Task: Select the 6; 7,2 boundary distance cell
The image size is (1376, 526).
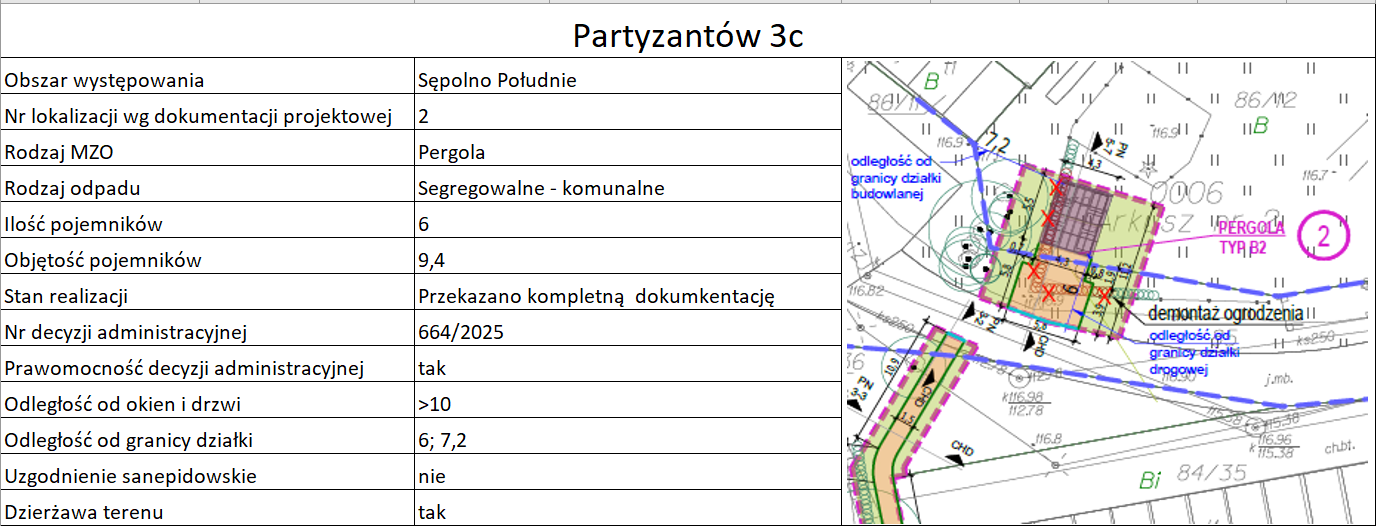Action: (626, 440)
